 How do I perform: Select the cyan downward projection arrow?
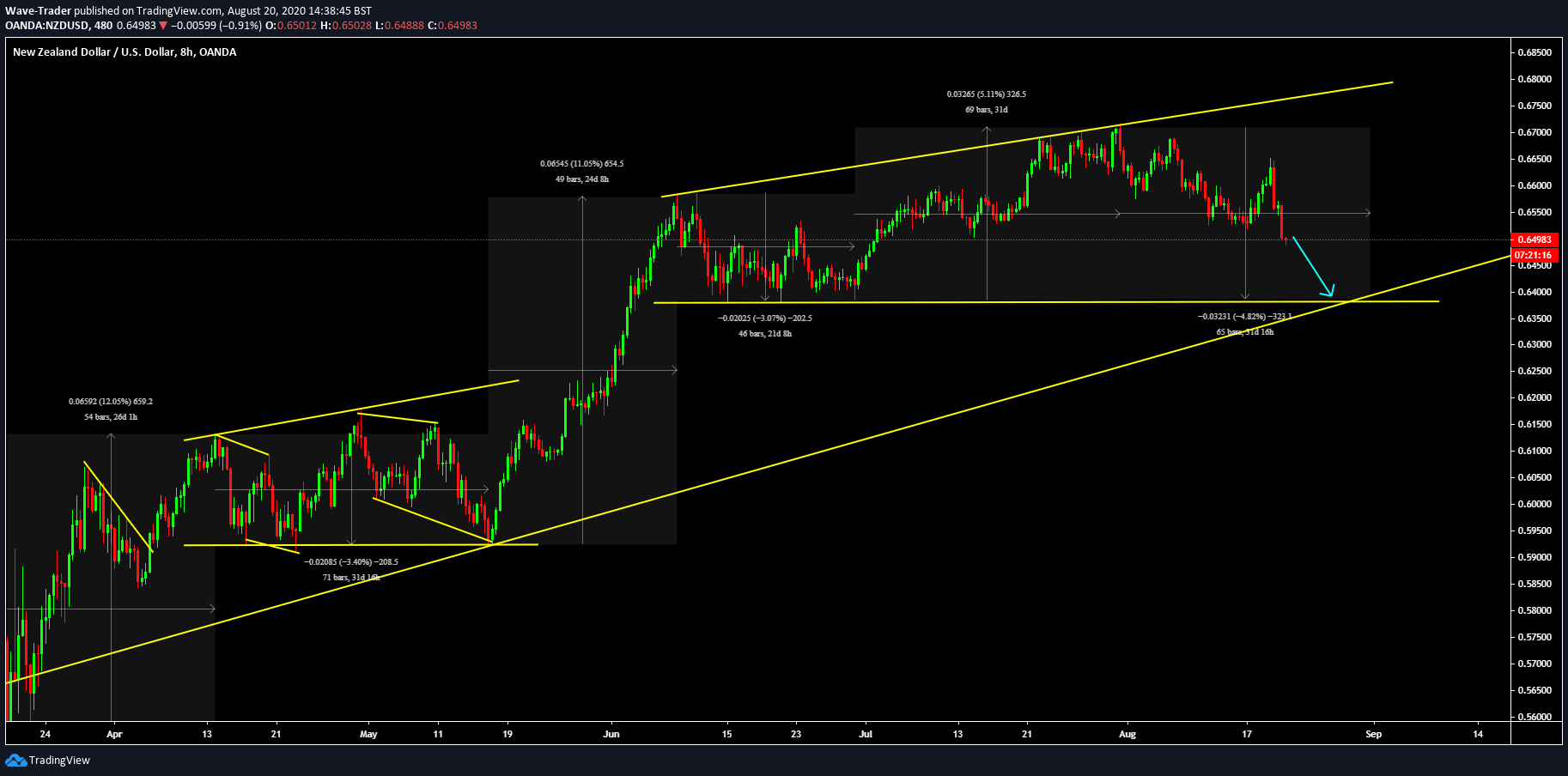(x=1313, y=267)
